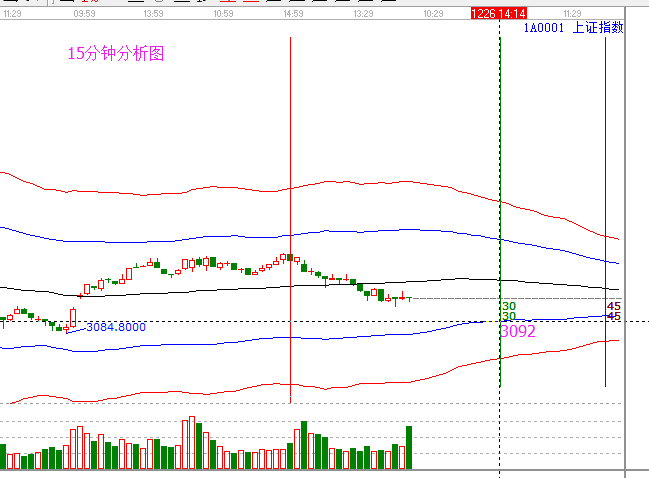Click the 1A0001 index code
The height and width of the screenshot is (478, 649).
click(544, 28)
